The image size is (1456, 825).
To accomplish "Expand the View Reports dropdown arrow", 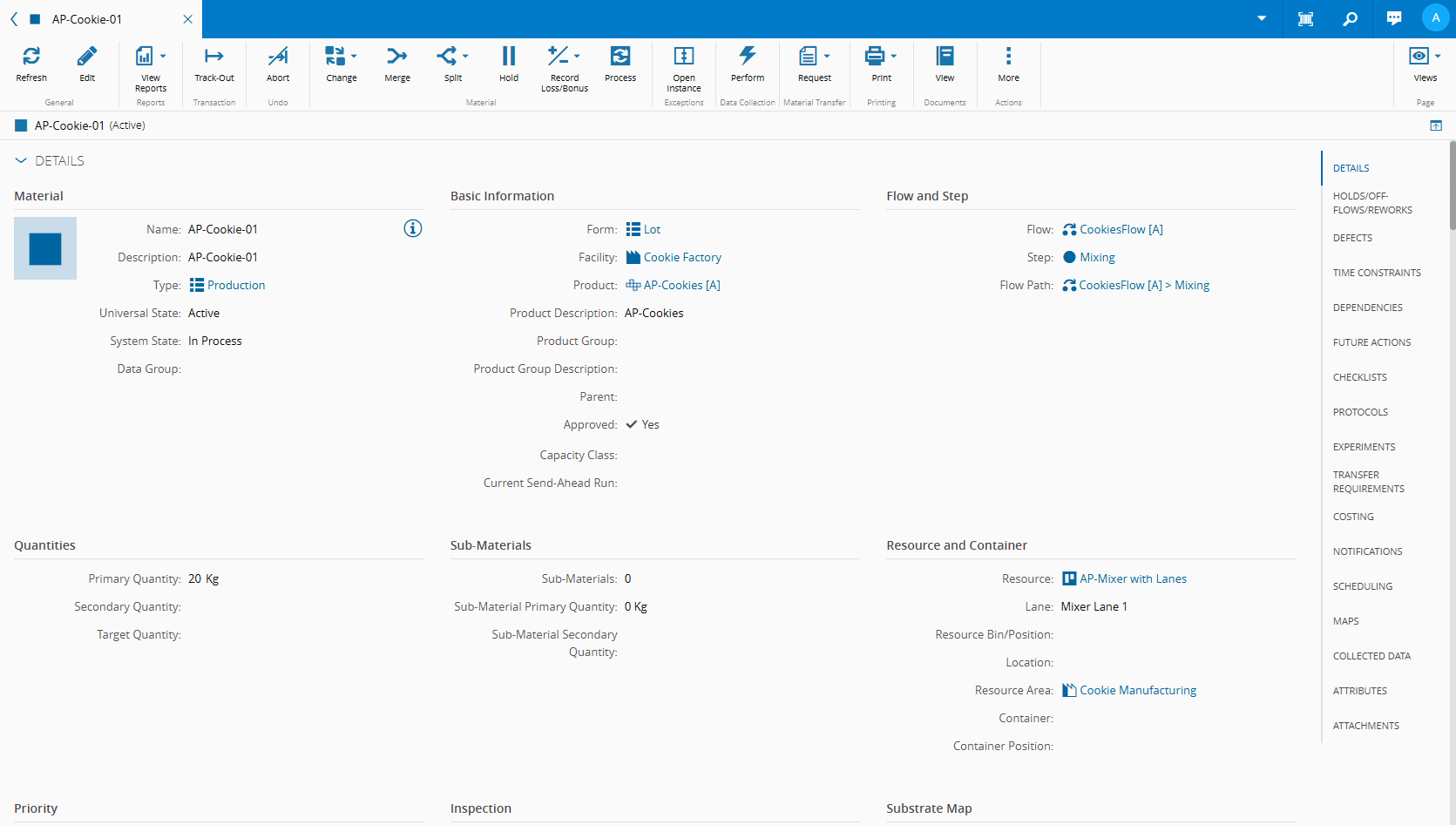I will [x=163, y=57].
